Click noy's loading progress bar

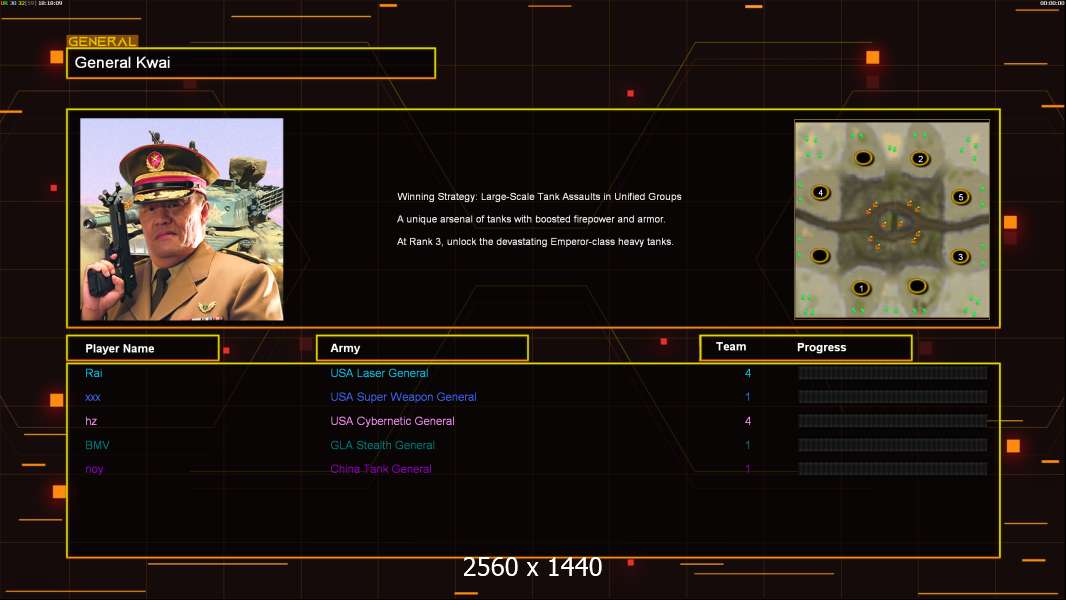pyautogui.click(x=893, y=469)
